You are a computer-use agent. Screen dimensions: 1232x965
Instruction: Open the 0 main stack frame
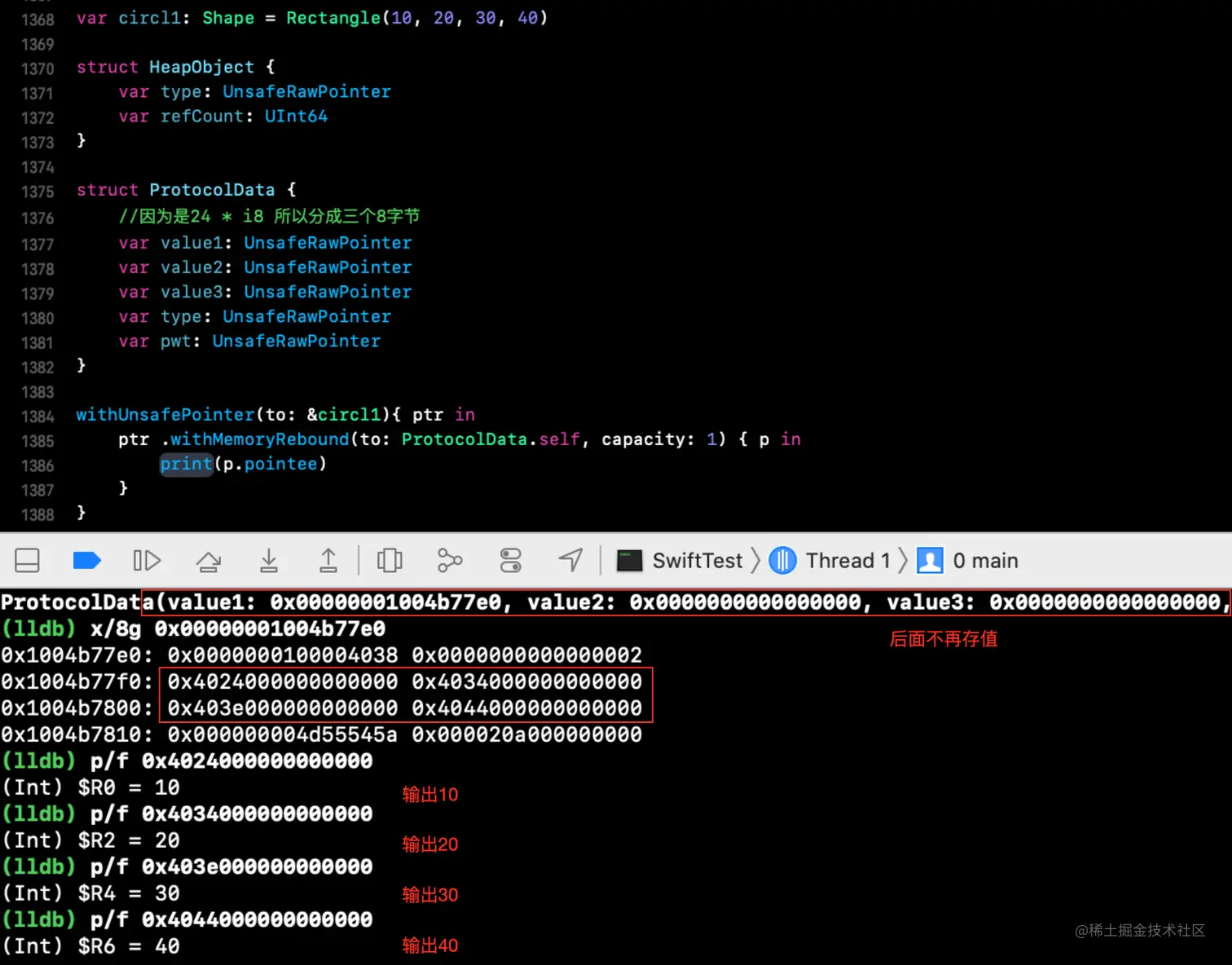tap(985, 561)
